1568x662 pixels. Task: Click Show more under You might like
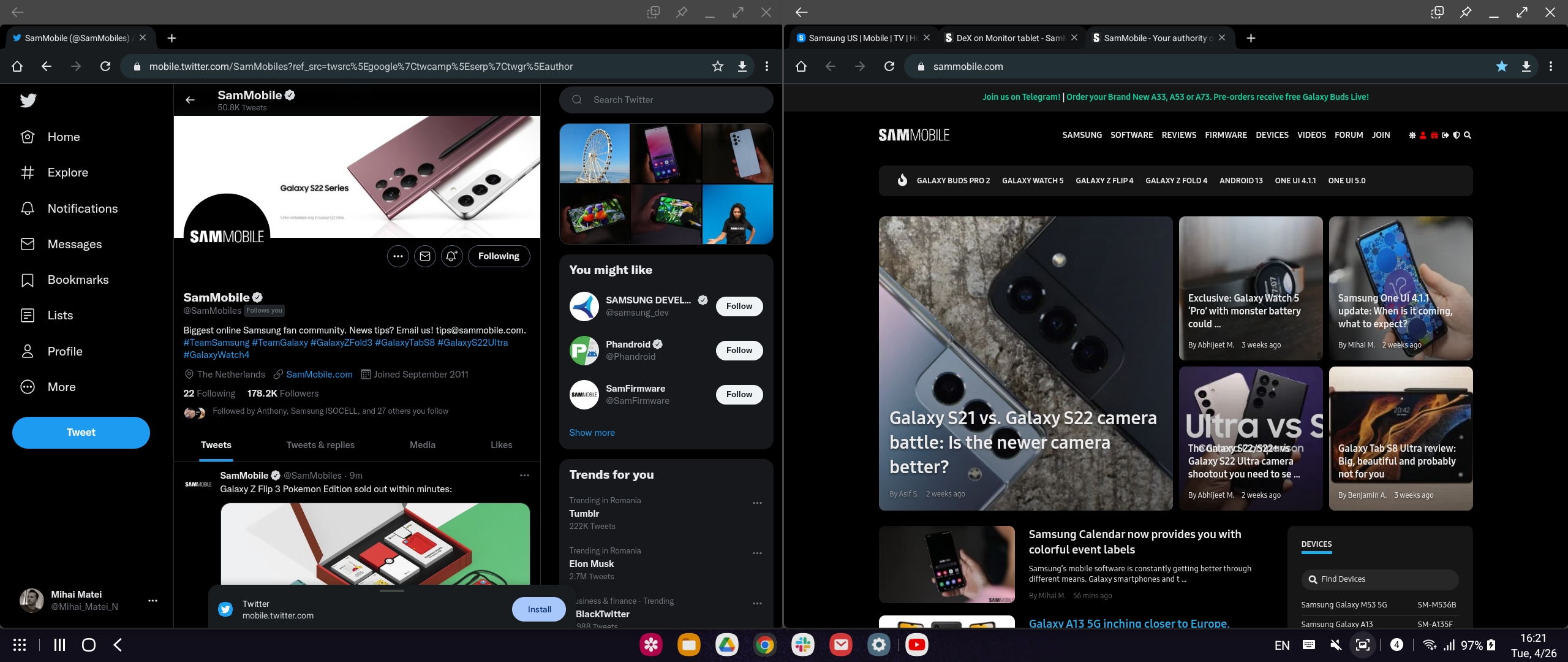592,433
